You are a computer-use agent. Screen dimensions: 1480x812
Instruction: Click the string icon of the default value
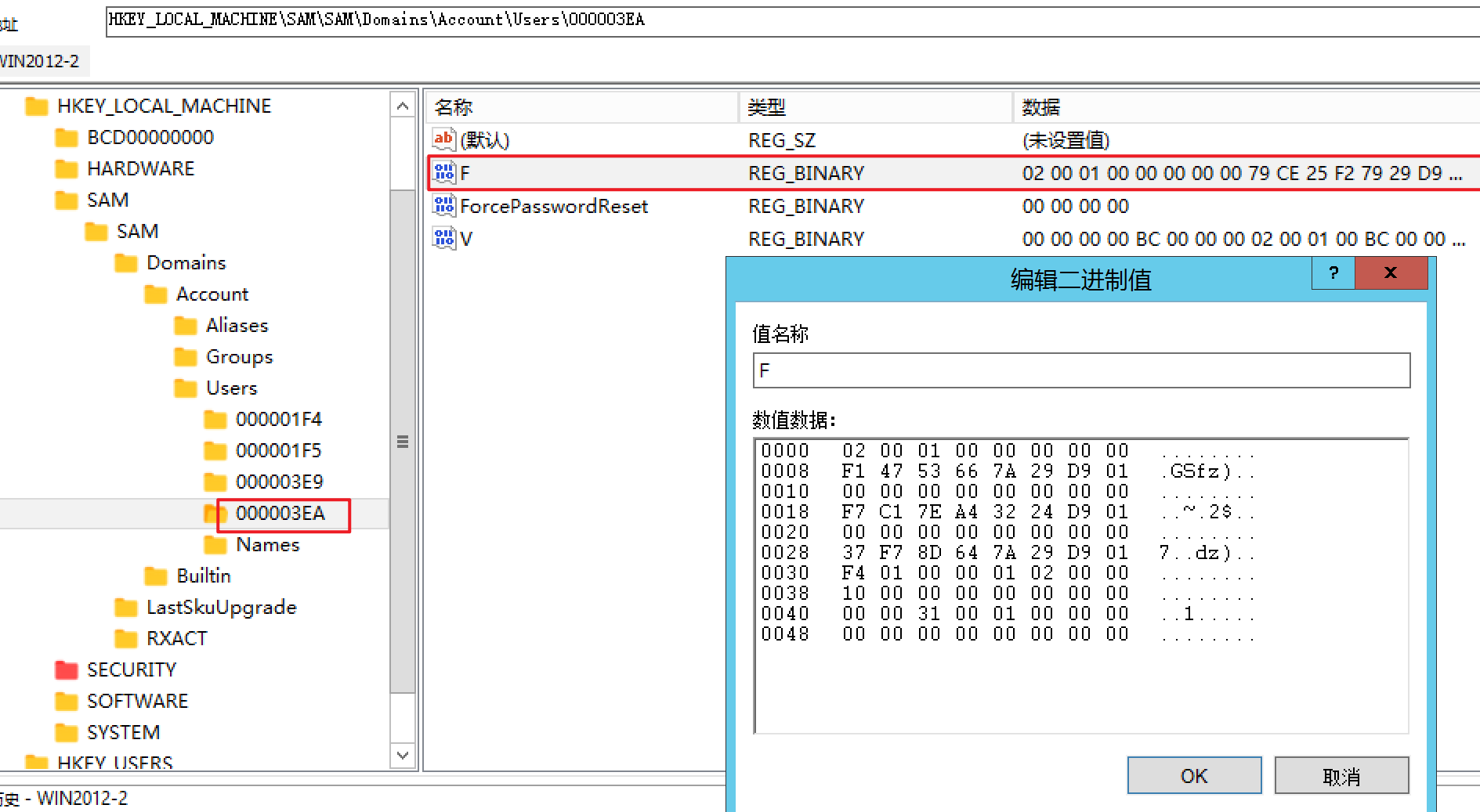tap(443, 139)
